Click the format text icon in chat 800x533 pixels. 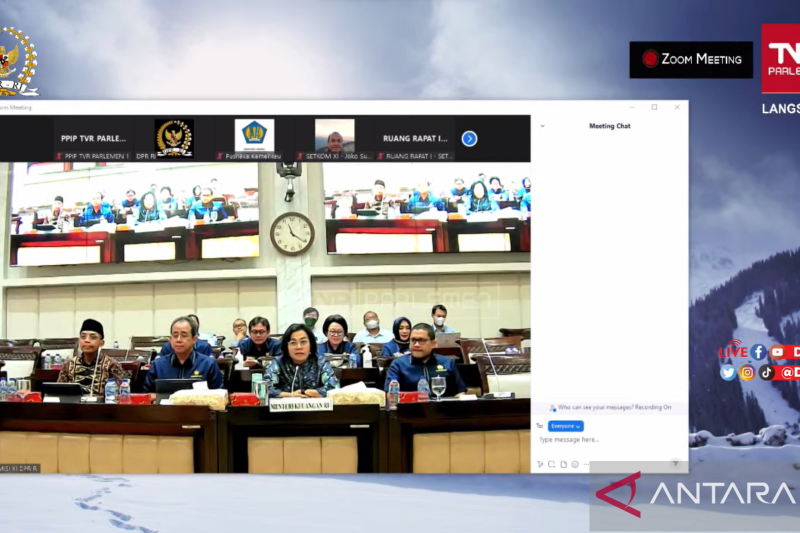(540, 464)
